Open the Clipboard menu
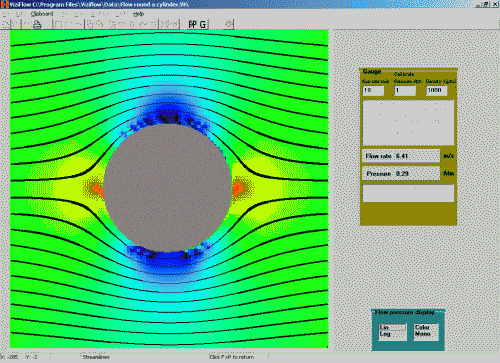Screen dimensions: 500x363 point(42,14)
